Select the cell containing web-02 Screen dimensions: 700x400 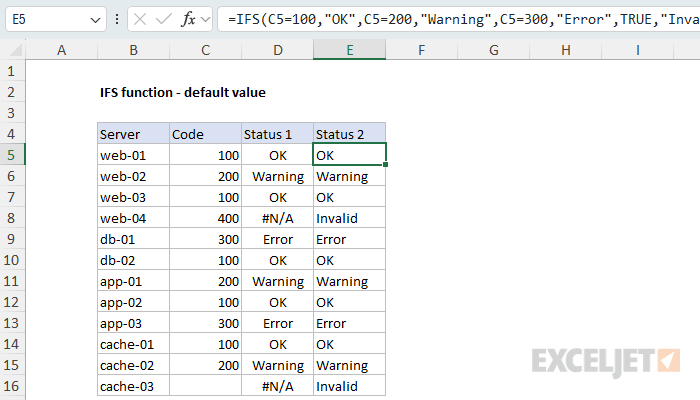point(133,176)
